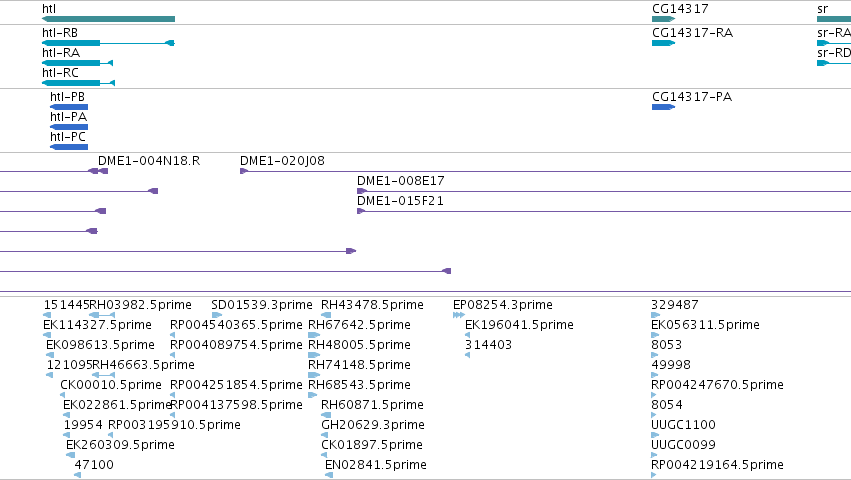Click the EK260309.5prime EST label

click(x=120, y=445)
